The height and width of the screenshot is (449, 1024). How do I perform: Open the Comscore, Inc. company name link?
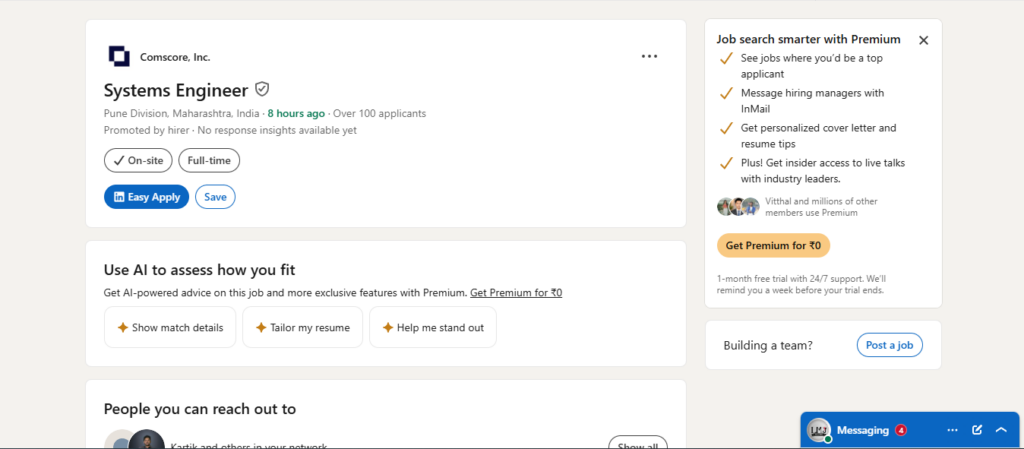[175, 57]
